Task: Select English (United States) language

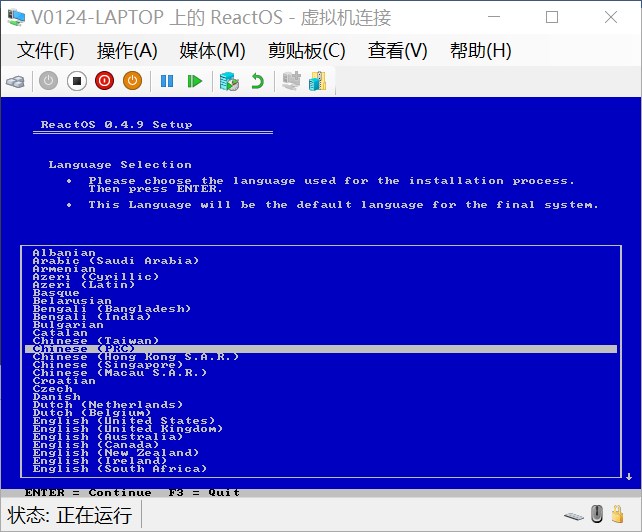Action: tap(124, 421)
